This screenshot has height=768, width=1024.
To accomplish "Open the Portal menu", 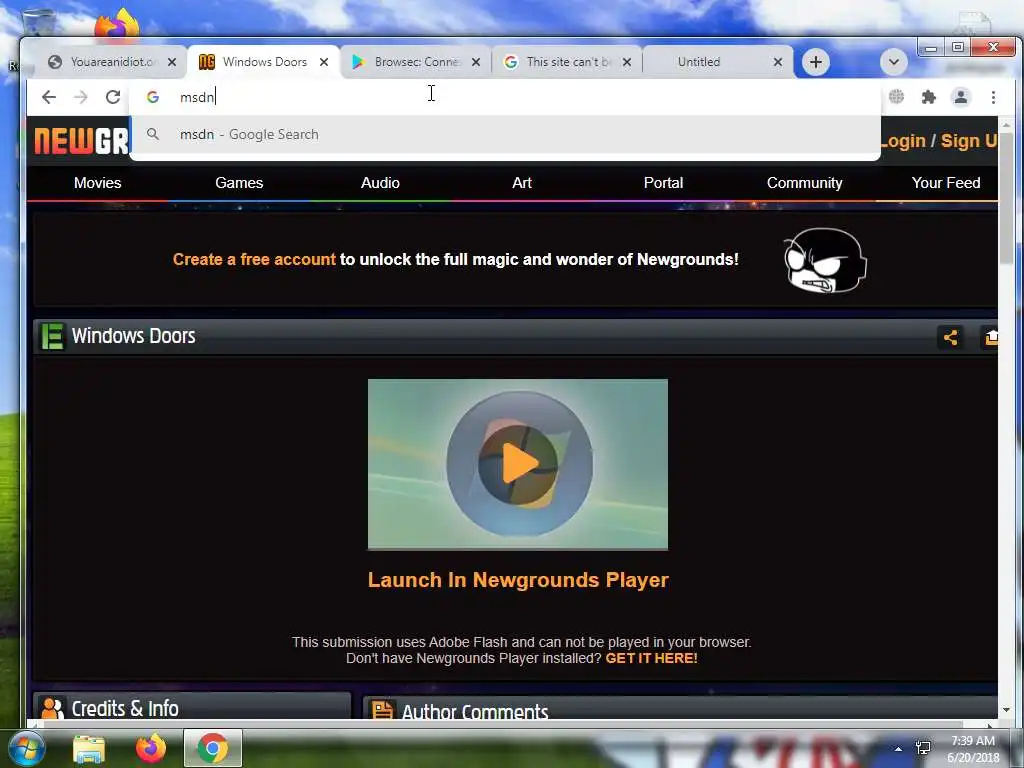I will pos(664,183).
